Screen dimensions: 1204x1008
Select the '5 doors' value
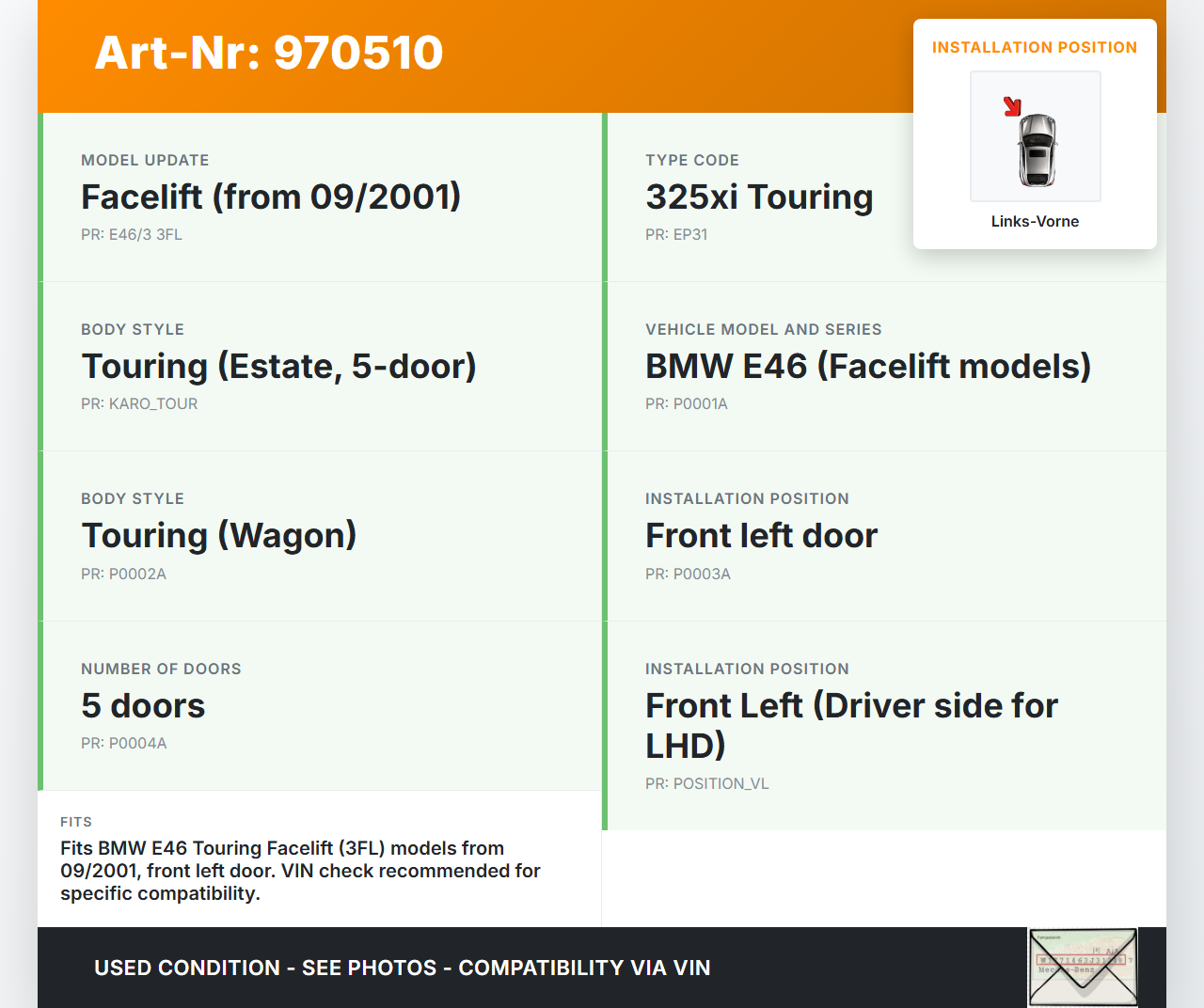[x=143, y=705]
